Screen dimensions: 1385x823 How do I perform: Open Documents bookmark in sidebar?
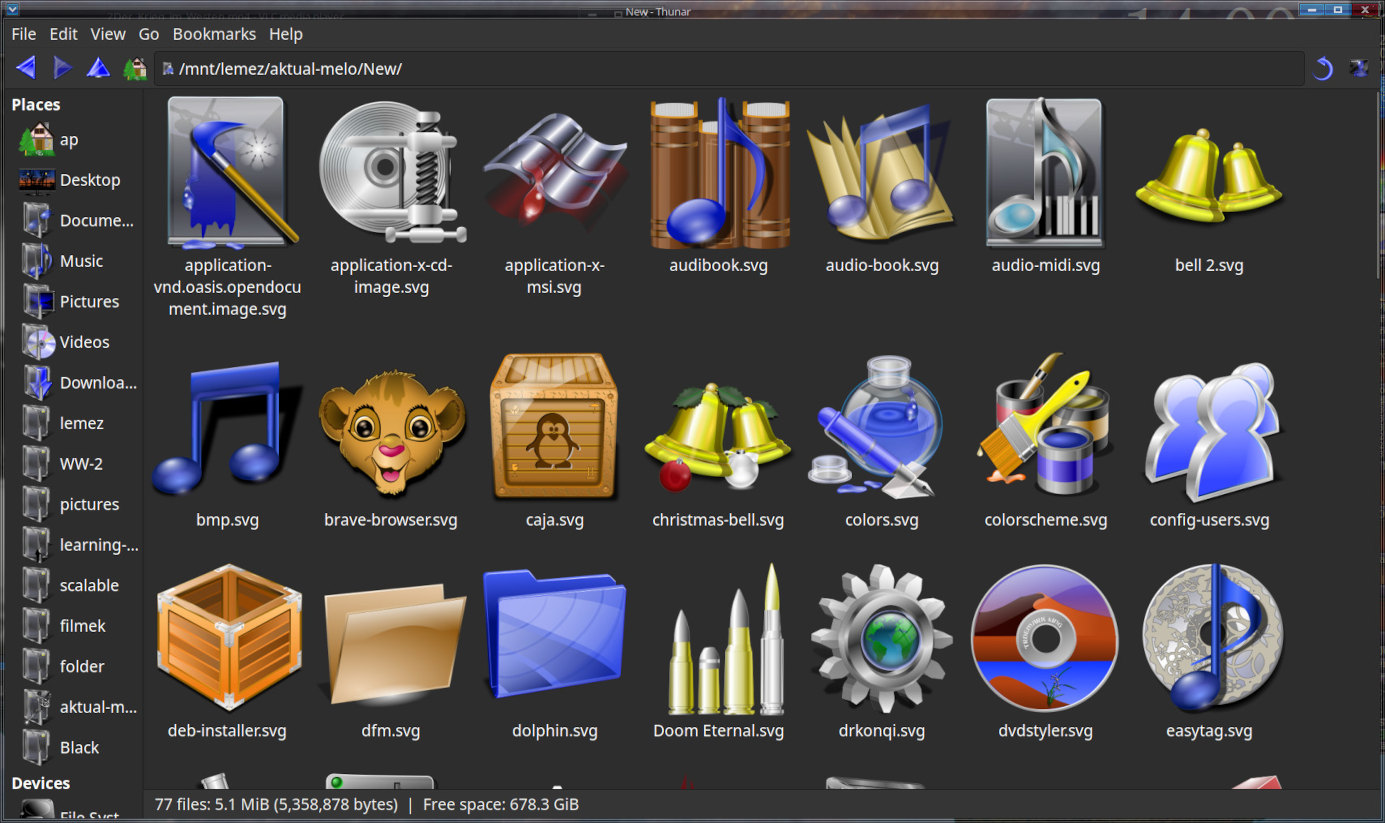tap(72, 221)
